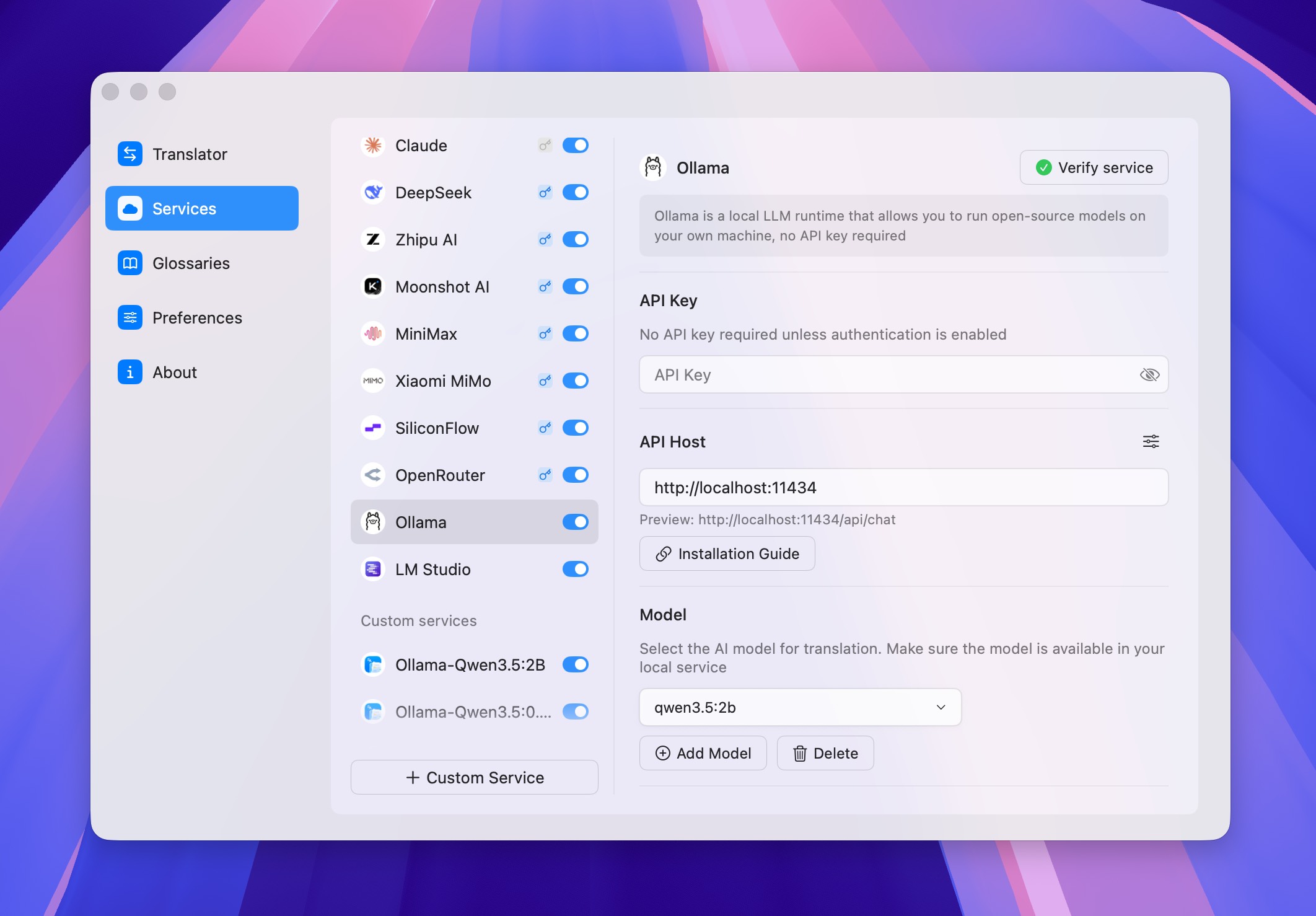The width and height of the screenshot is (1316, 916).
Task: Disable the Xiaomi MiMo service toggle
Action: [576, 381]
